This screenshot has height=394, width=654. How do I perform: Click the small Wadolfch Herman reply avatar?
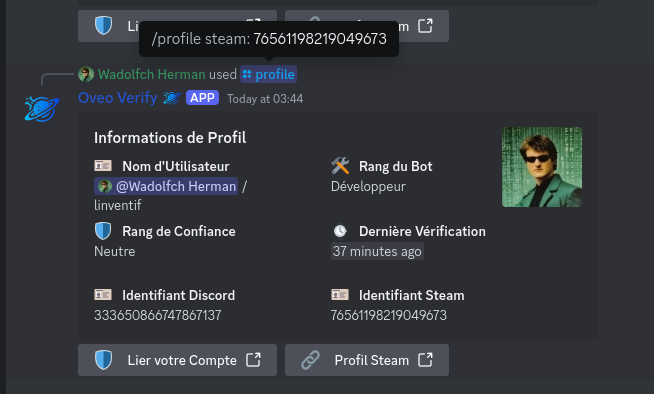86,74
